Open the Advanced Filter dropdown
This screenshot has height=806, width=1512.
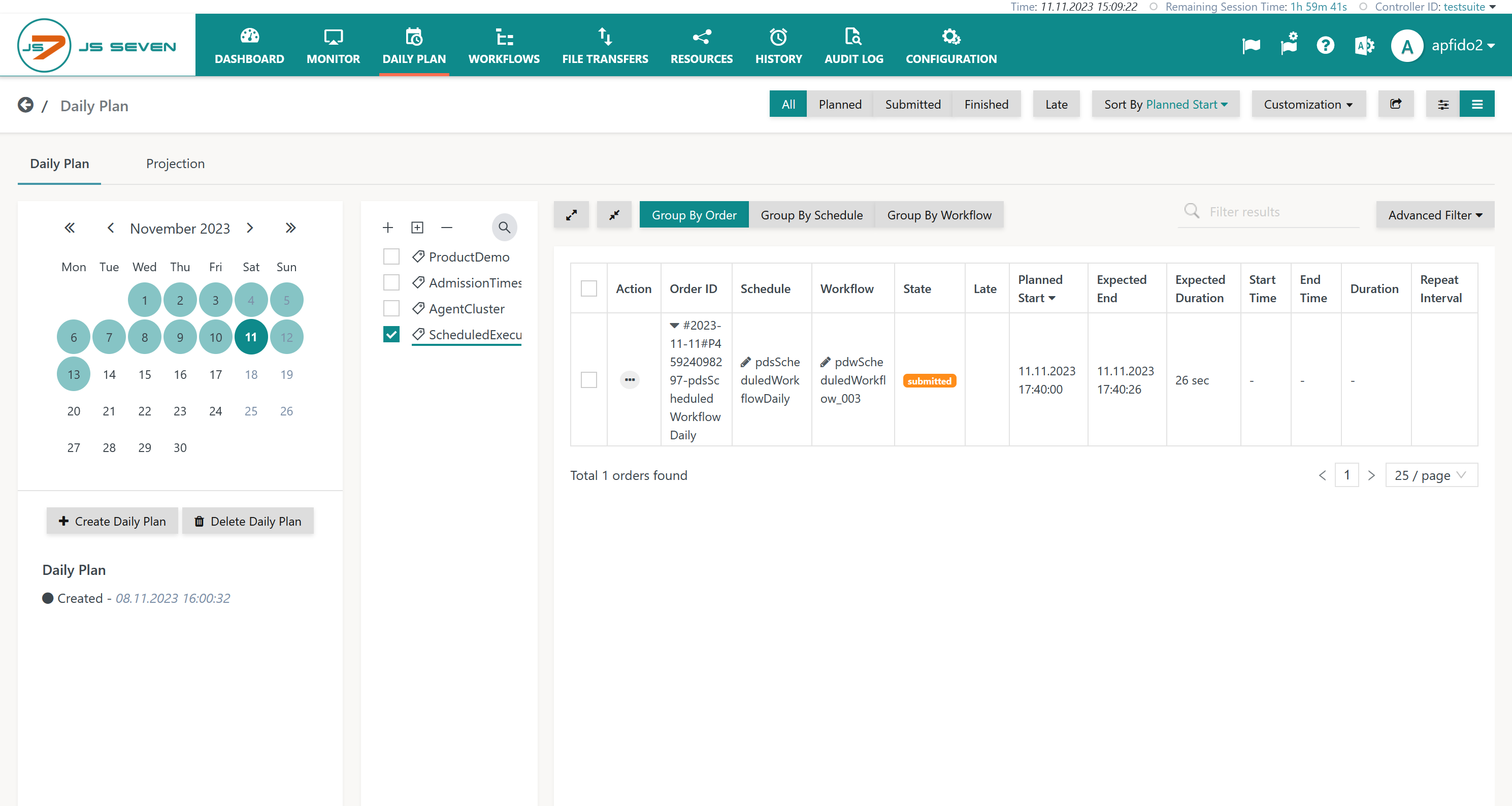(1435, 215)
